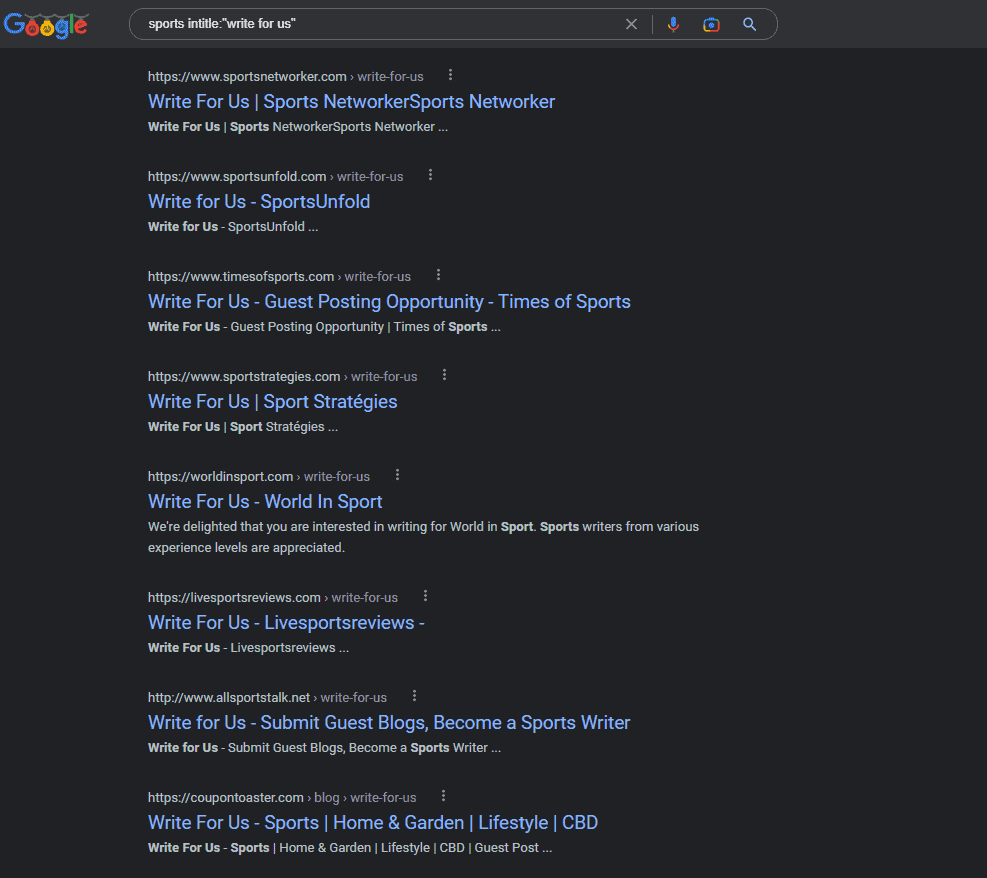The width and height of the screenshot is (987, 878).
Task: Open options menu for worldinsport.com result
Action: pyautogui.click(x=397, y=475)
